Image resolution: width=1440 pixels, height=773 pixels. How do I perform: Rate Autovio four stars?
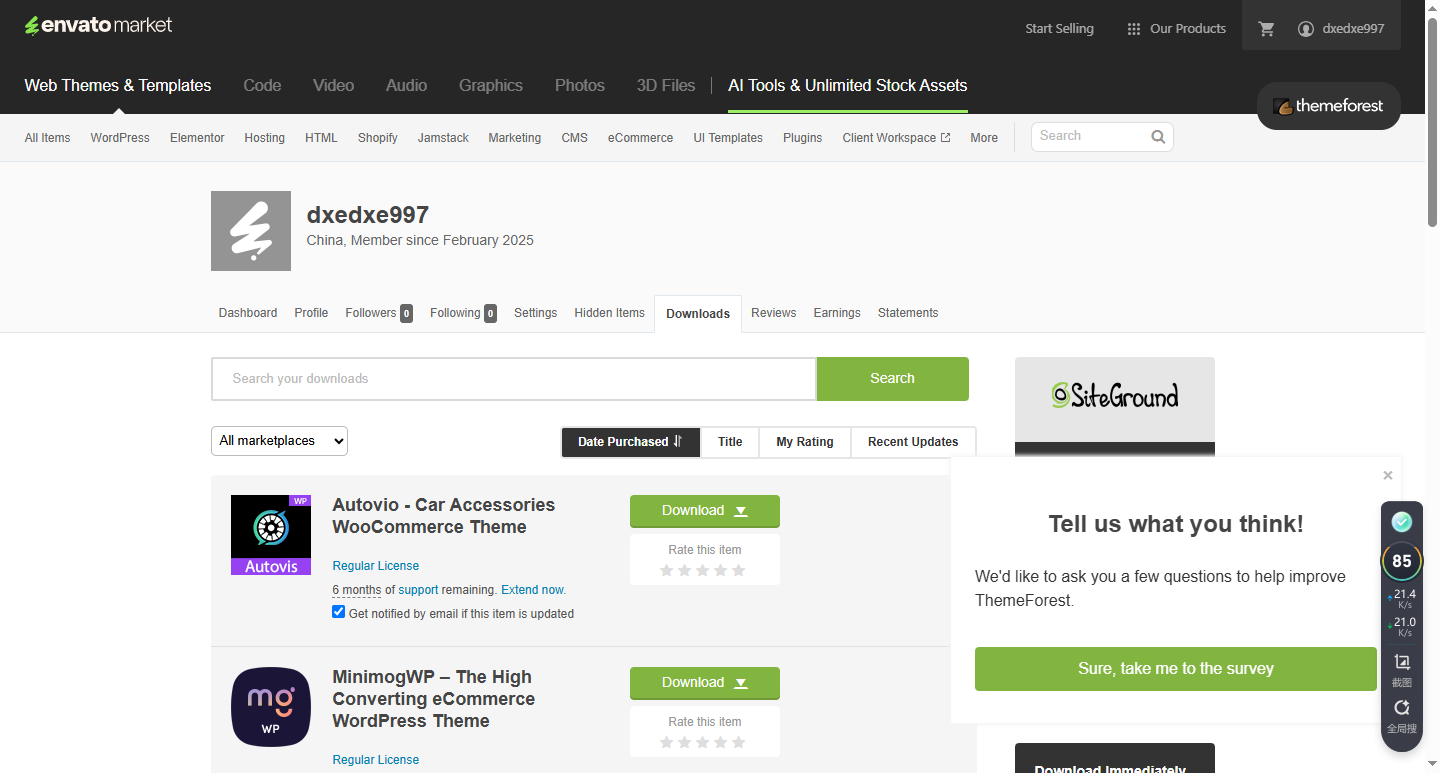click(x=720, y=570)
